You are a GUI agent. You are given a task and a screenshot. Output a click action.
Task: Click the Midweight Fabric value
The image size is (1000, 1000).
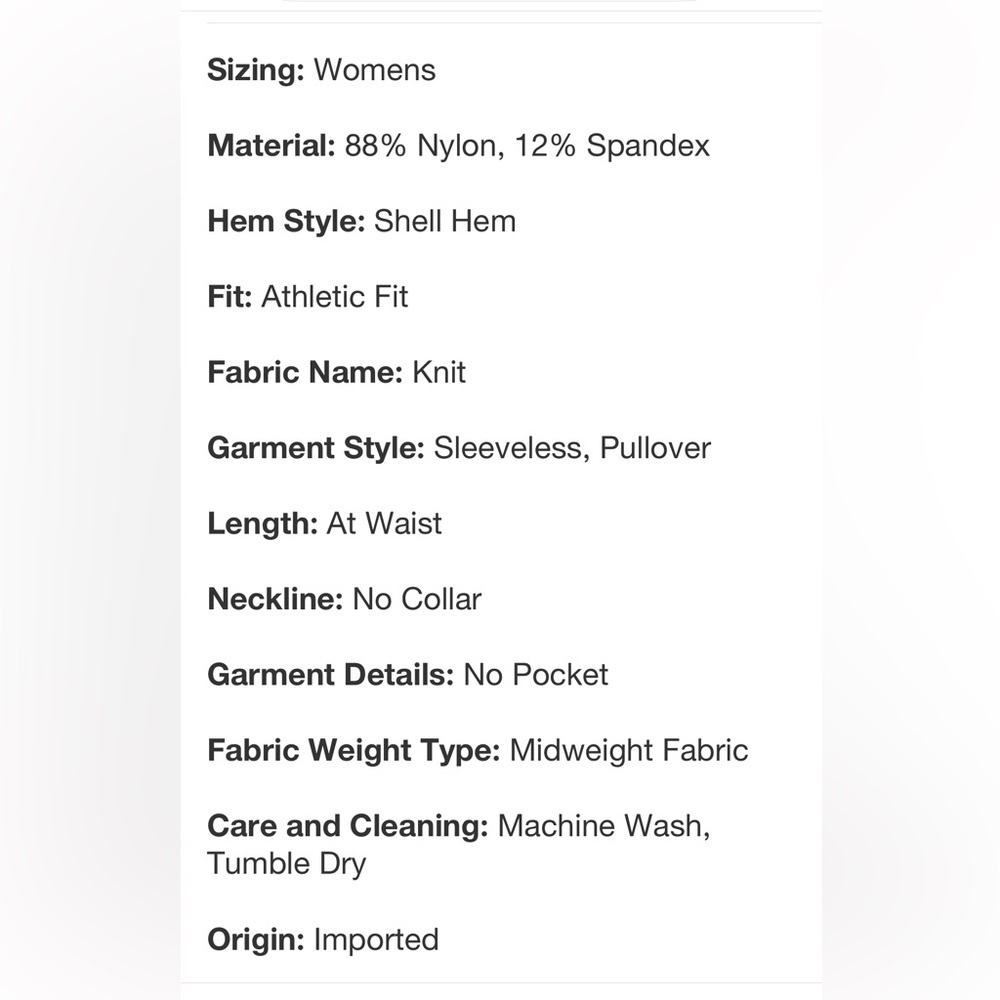629,750
